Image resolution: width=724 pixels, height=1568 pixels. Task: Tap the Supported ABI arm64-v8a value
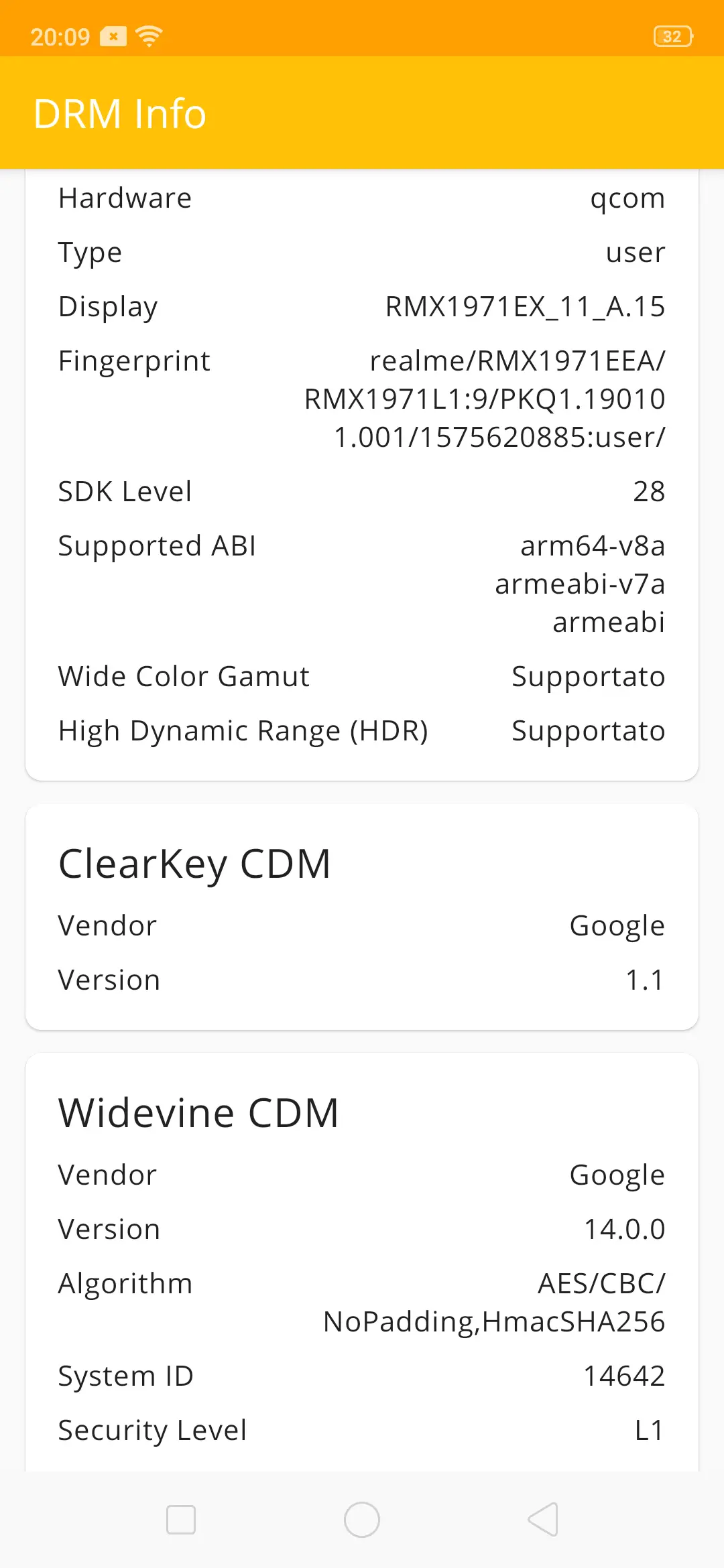point(593,546)
